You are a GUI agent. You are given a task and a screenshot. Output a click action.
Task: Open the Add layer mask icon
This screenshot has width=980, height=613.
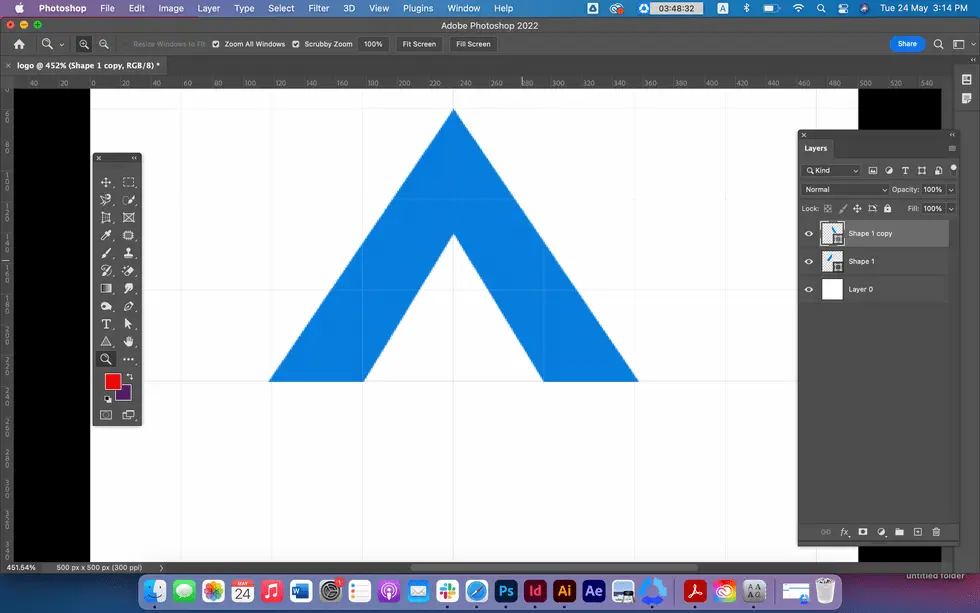(863, 532)
